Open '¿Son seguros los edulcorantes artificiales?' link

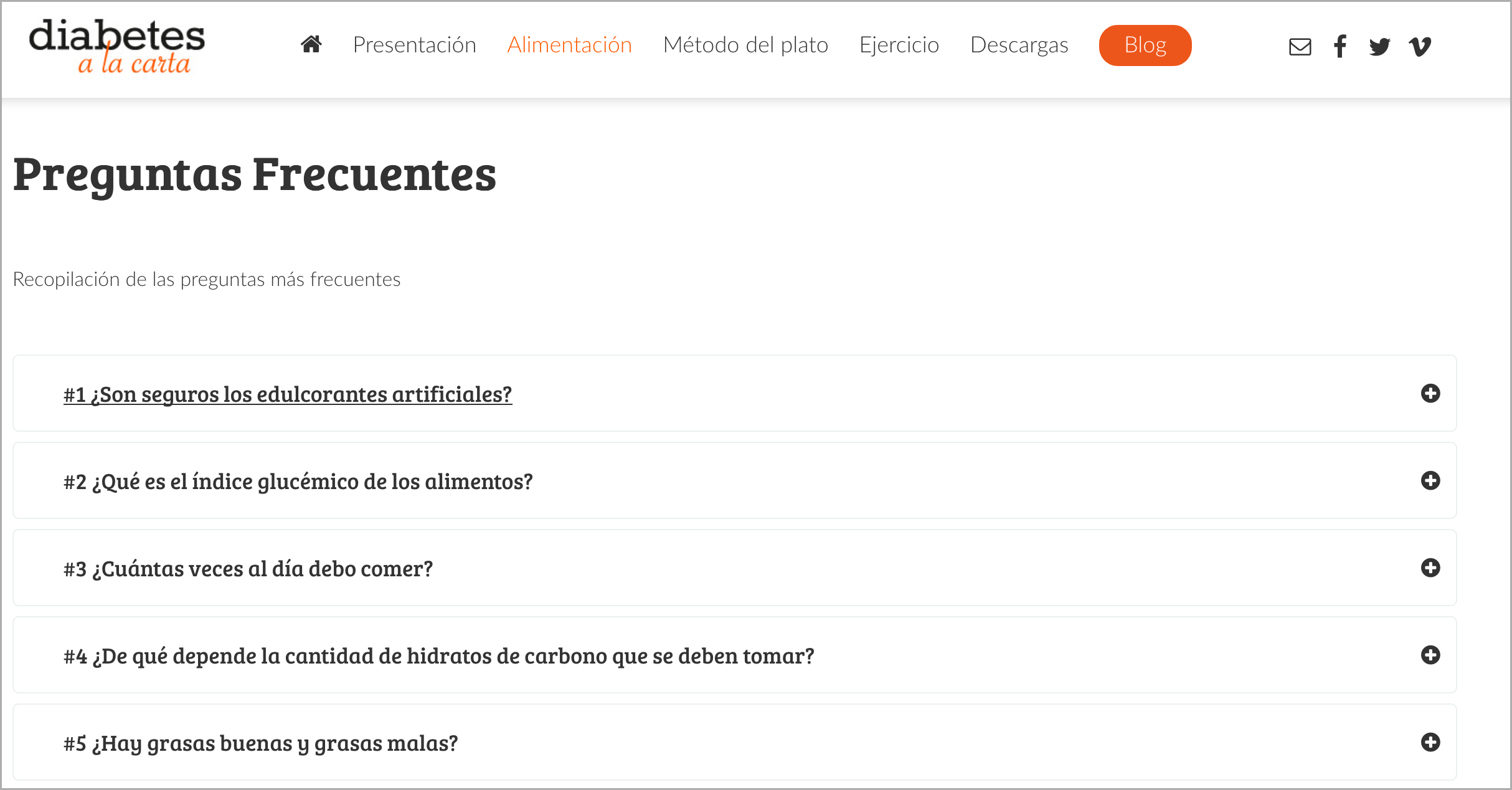(x=288, y=394)
